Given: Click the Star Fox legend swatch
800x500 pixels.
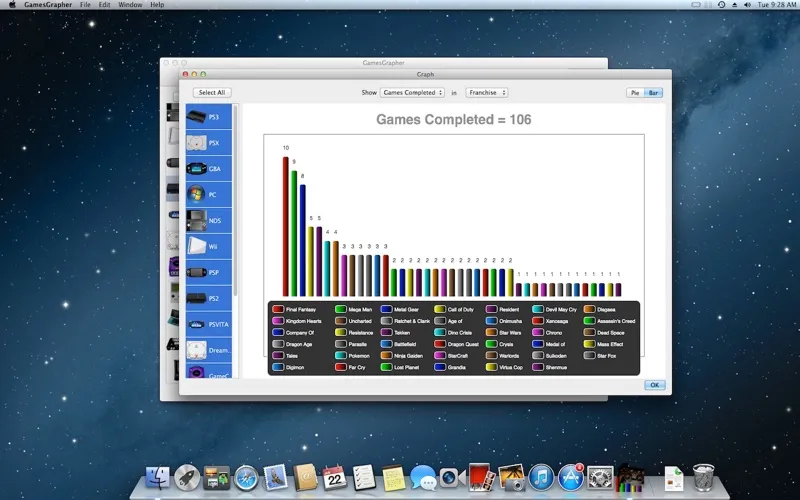Looking at the screenshot, I should [589, 356].
